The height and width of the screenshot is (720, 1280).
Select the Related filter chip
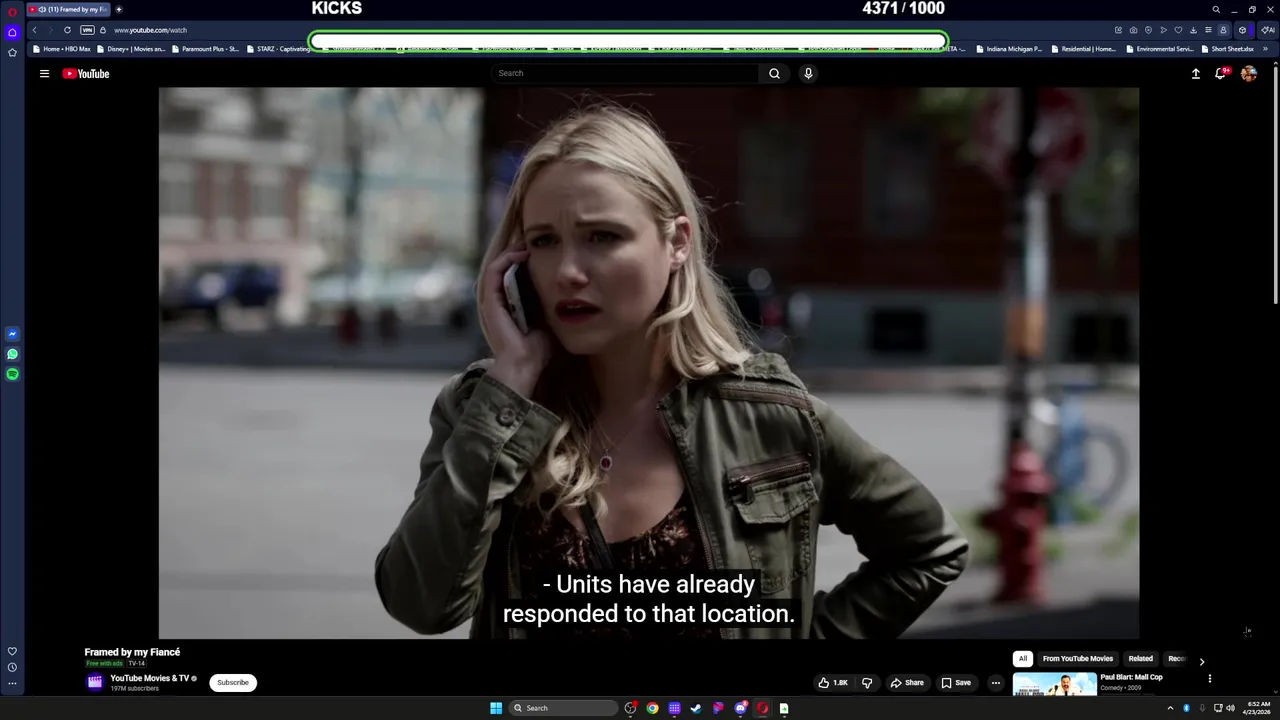point(1140,659)
